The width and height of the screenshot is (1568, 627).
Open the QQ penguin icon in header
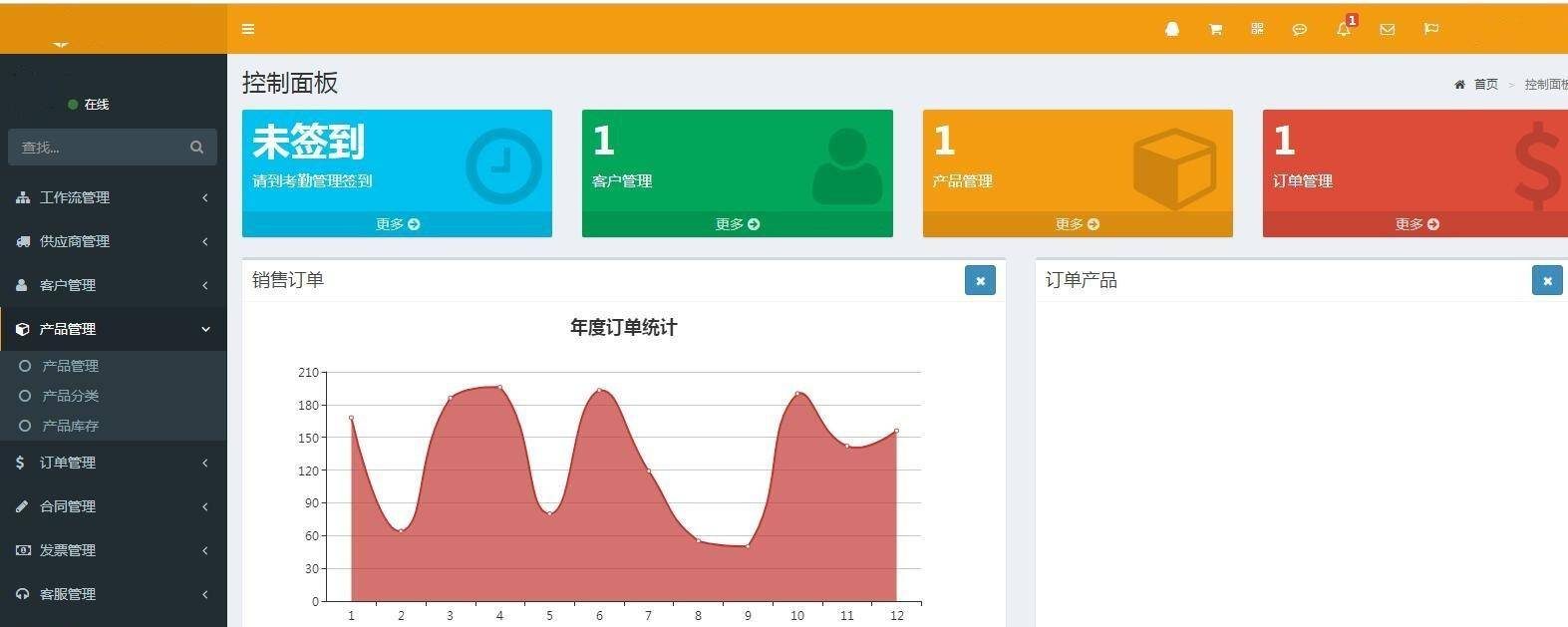(x=1172, y=29)
